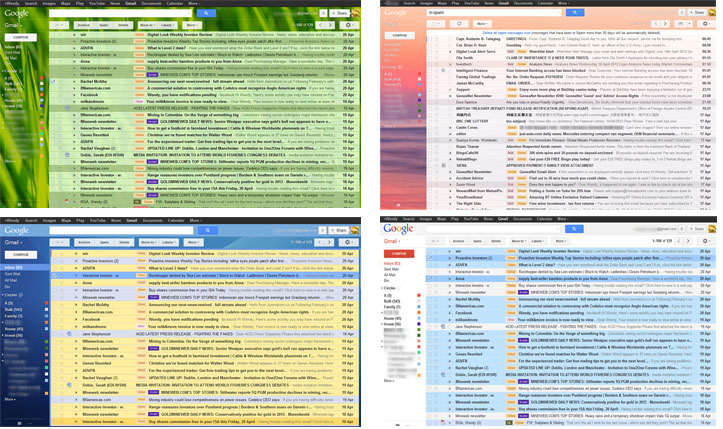
Task: Open Move to dropdown in green-theme toolbar
Action: 148,25
